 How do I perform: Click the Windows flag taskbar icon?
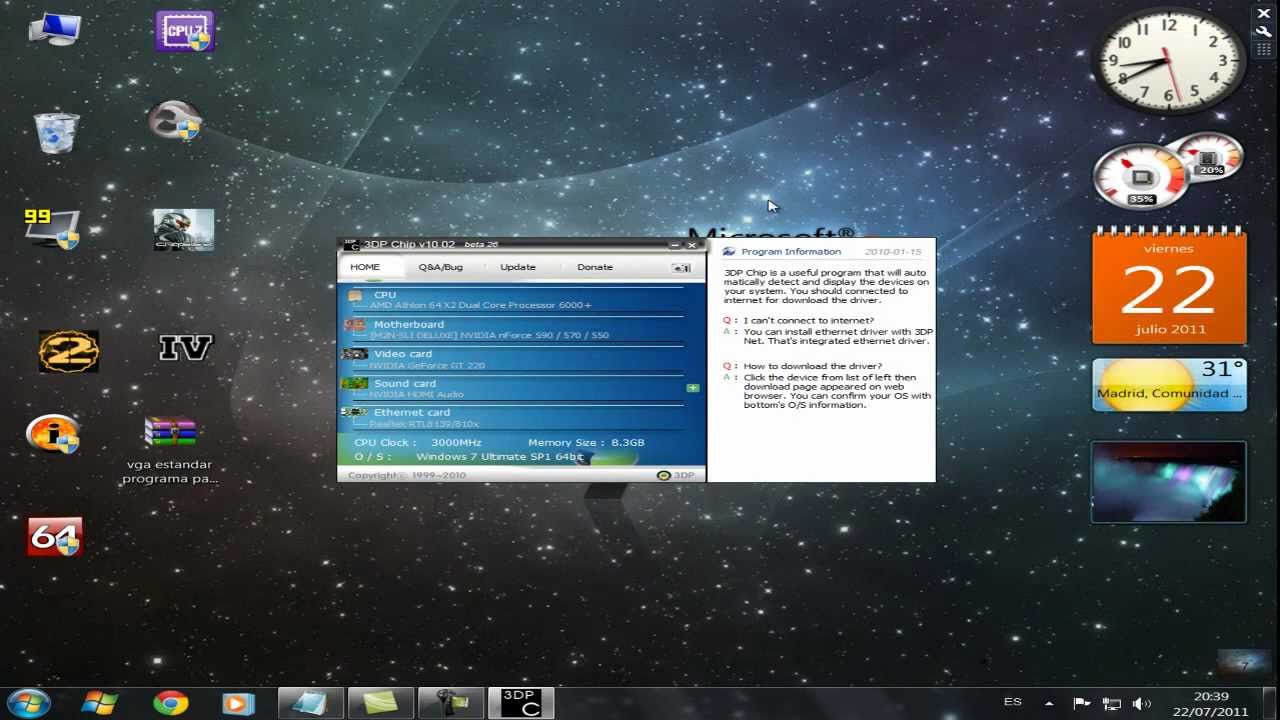(x=100, y=703)
